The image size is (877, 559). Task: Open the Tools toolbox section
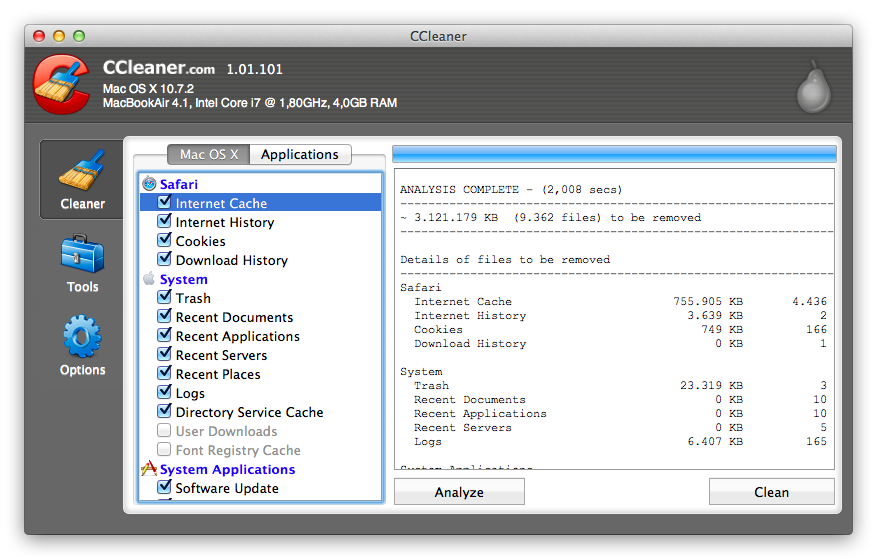[82, 264]
